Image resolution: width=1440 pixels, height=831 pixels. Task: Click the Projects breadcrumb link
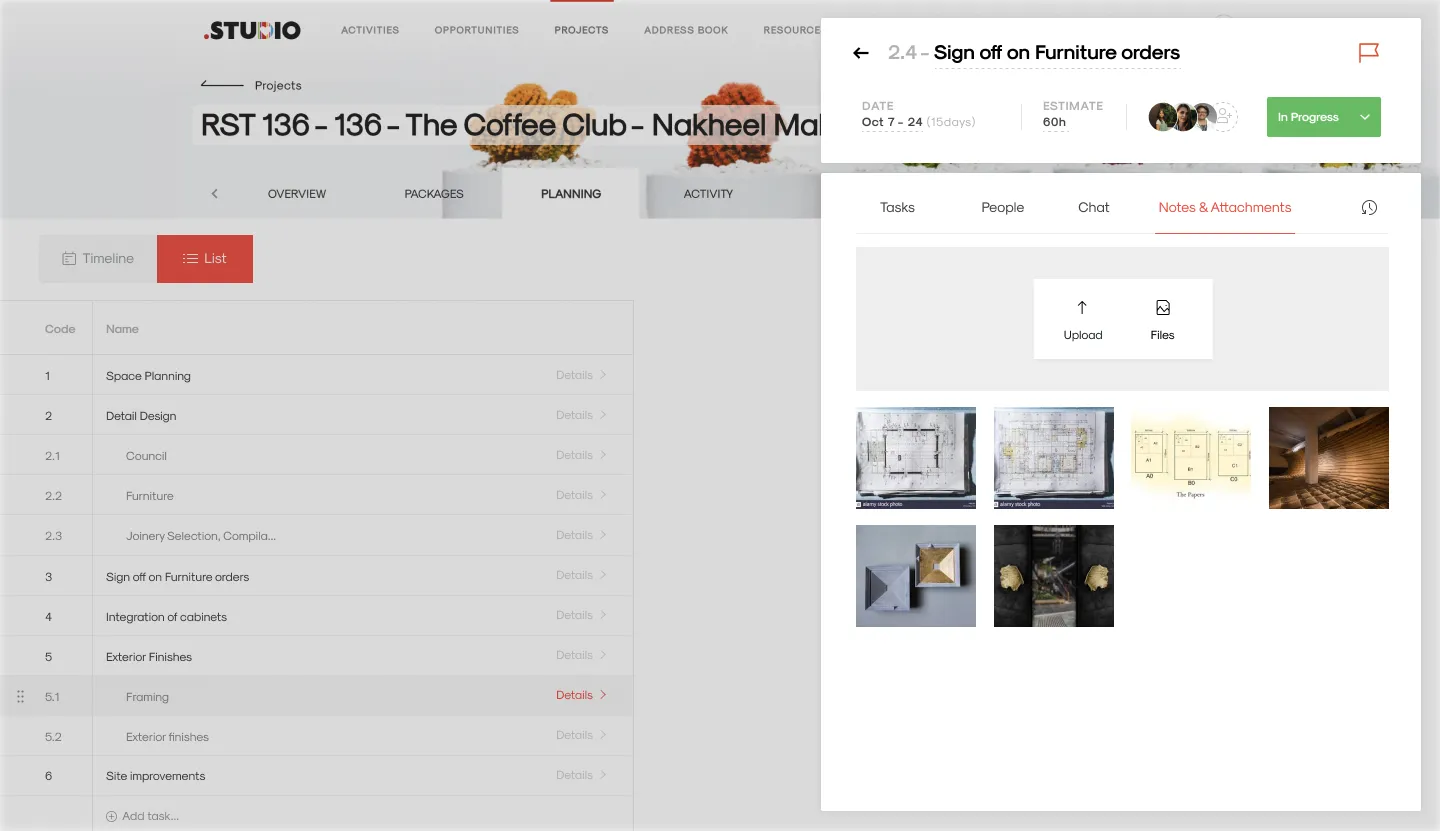[x=277, y=86]
